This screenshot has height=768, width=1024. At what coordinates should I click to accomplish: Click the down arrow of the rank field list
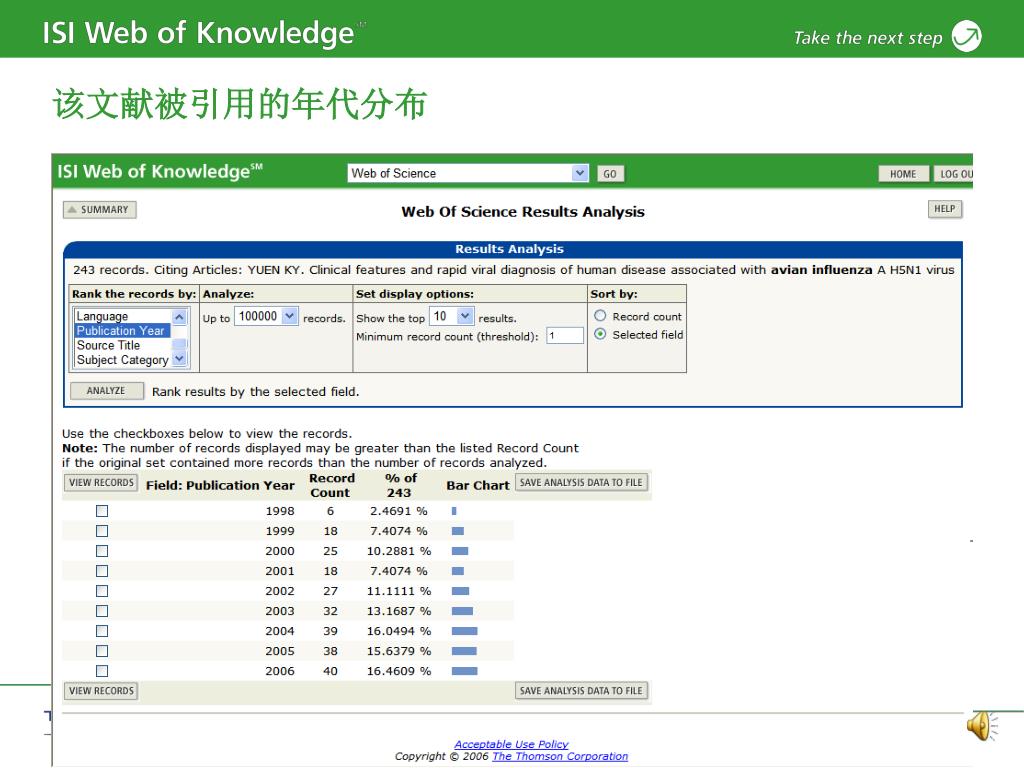click(x=180, y=359)
